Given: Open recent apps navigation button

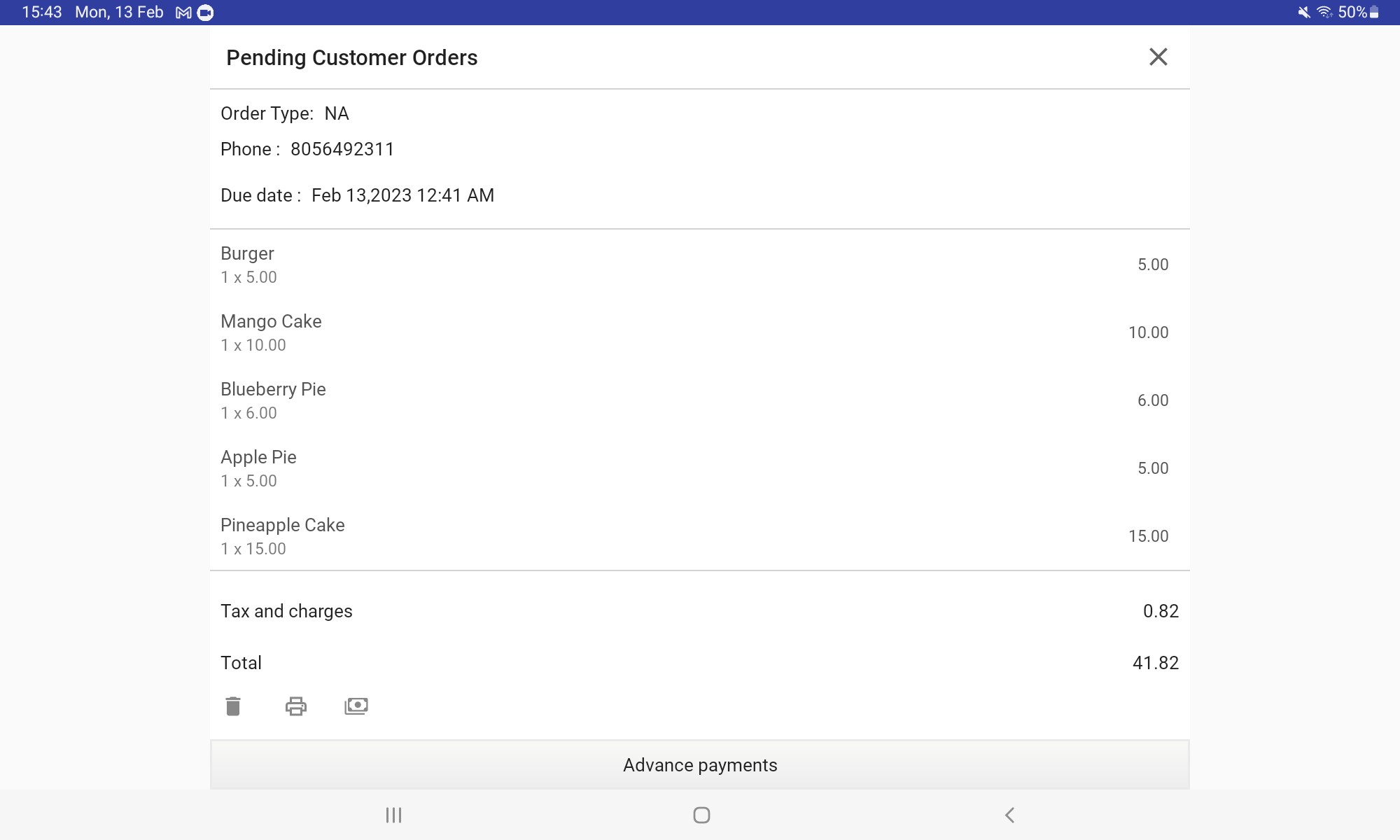Looking at the screenshot, I should point(393,815).
